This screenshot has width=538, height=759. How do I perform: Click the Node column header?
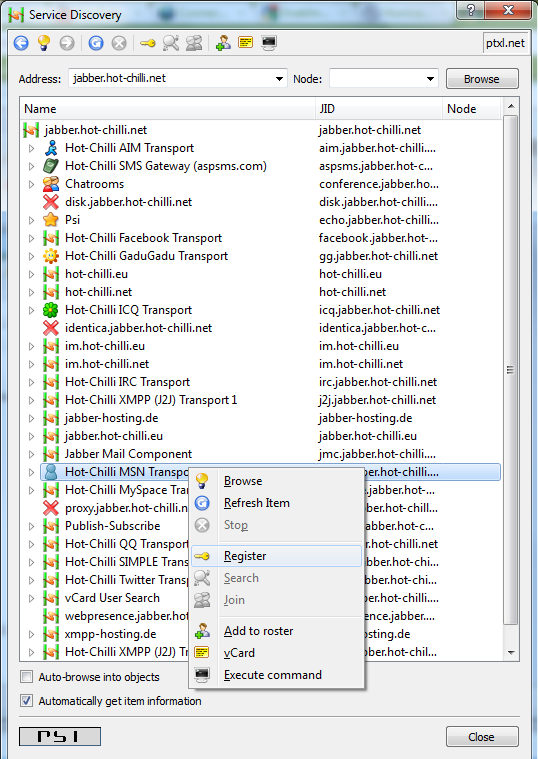point(472,109)
